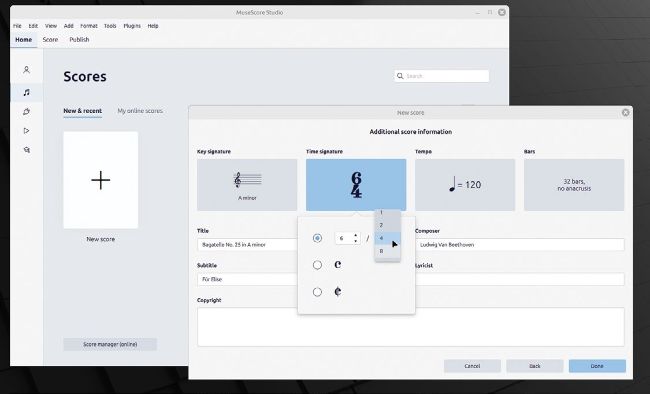The width and height of the screenshot is (650, 394).
Task: Choose 2 in the denominator list
Action: pos(388,225)
